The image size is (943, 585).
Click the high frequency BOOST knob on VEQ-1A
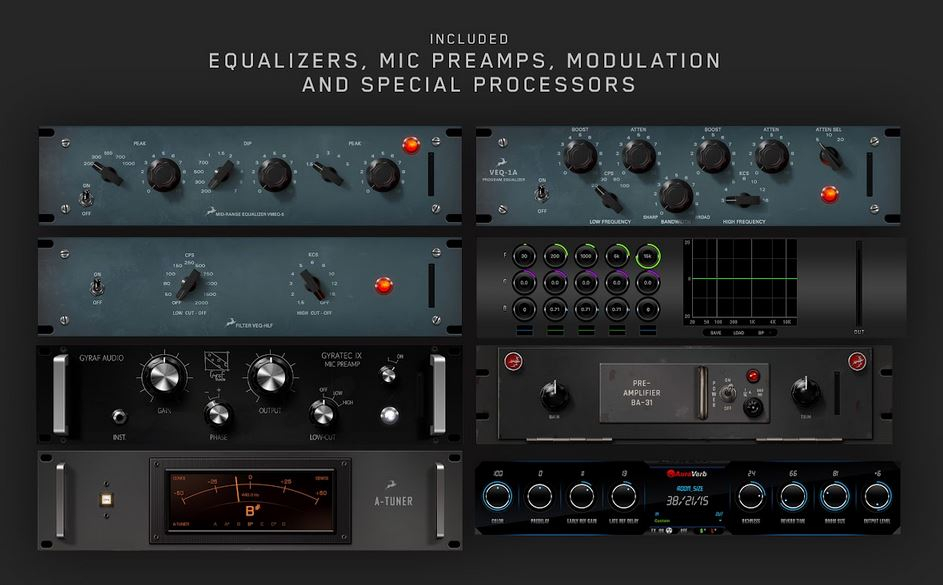[x=713, y=156]
